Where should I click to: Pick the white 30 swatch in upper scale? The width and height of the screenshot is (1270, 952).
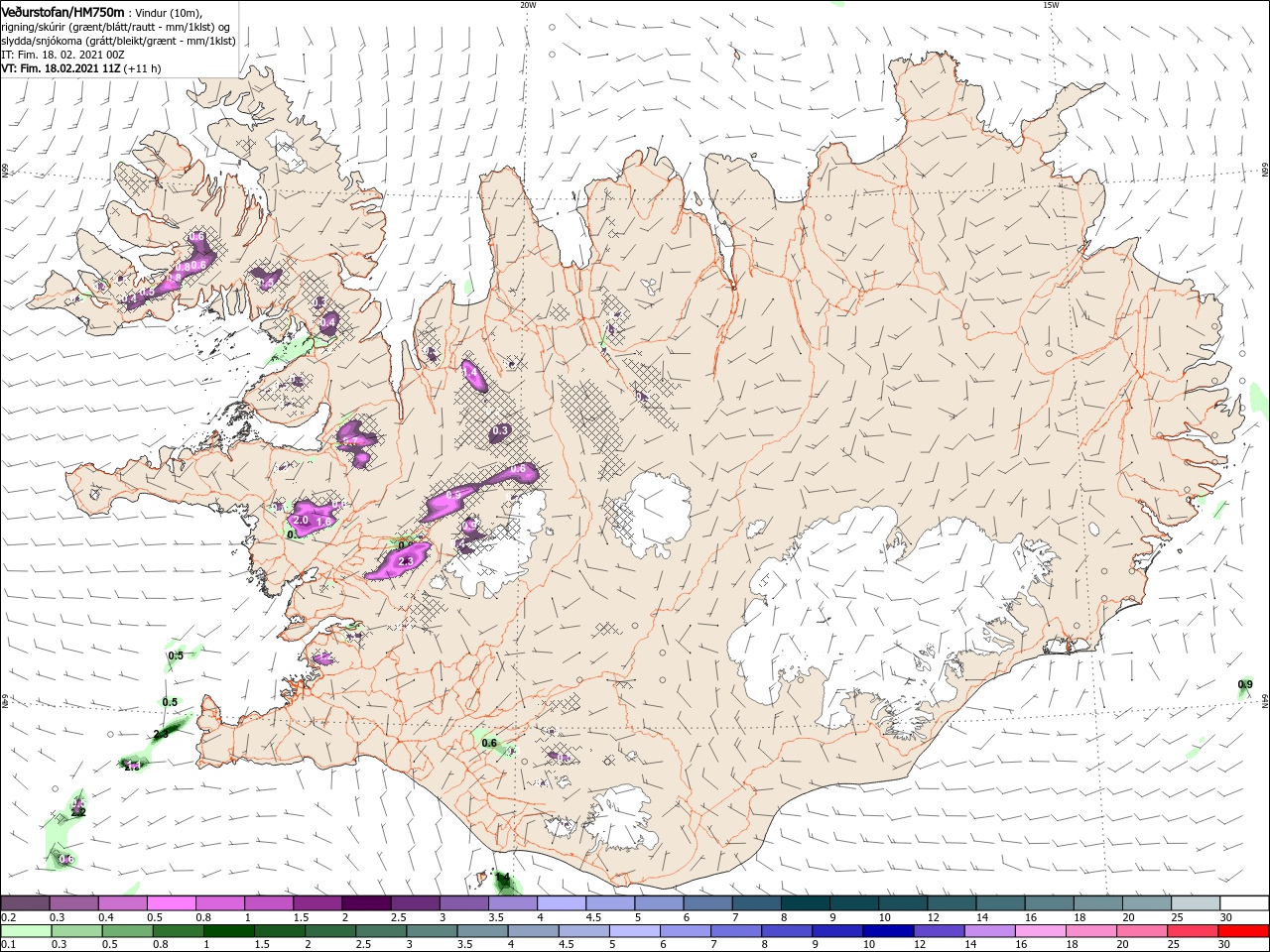(1244, 903)
